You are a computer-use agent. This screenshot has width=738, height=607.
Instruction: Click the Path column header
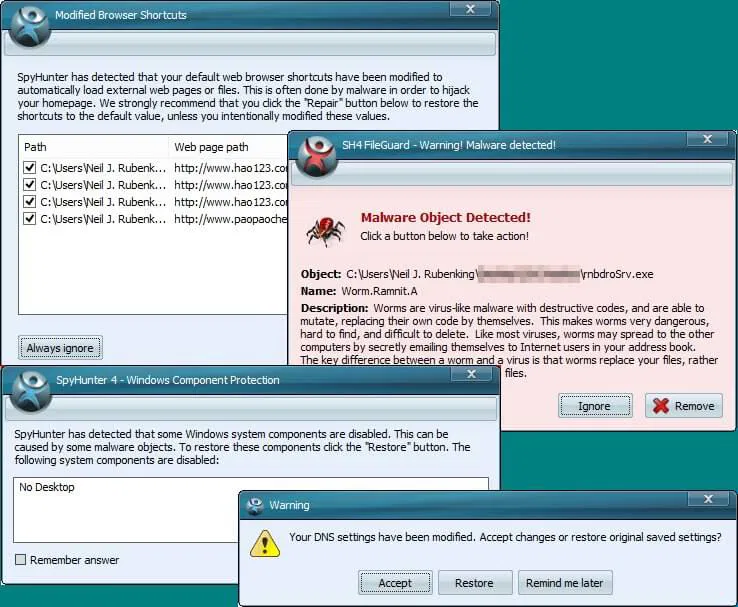[93, 147]
